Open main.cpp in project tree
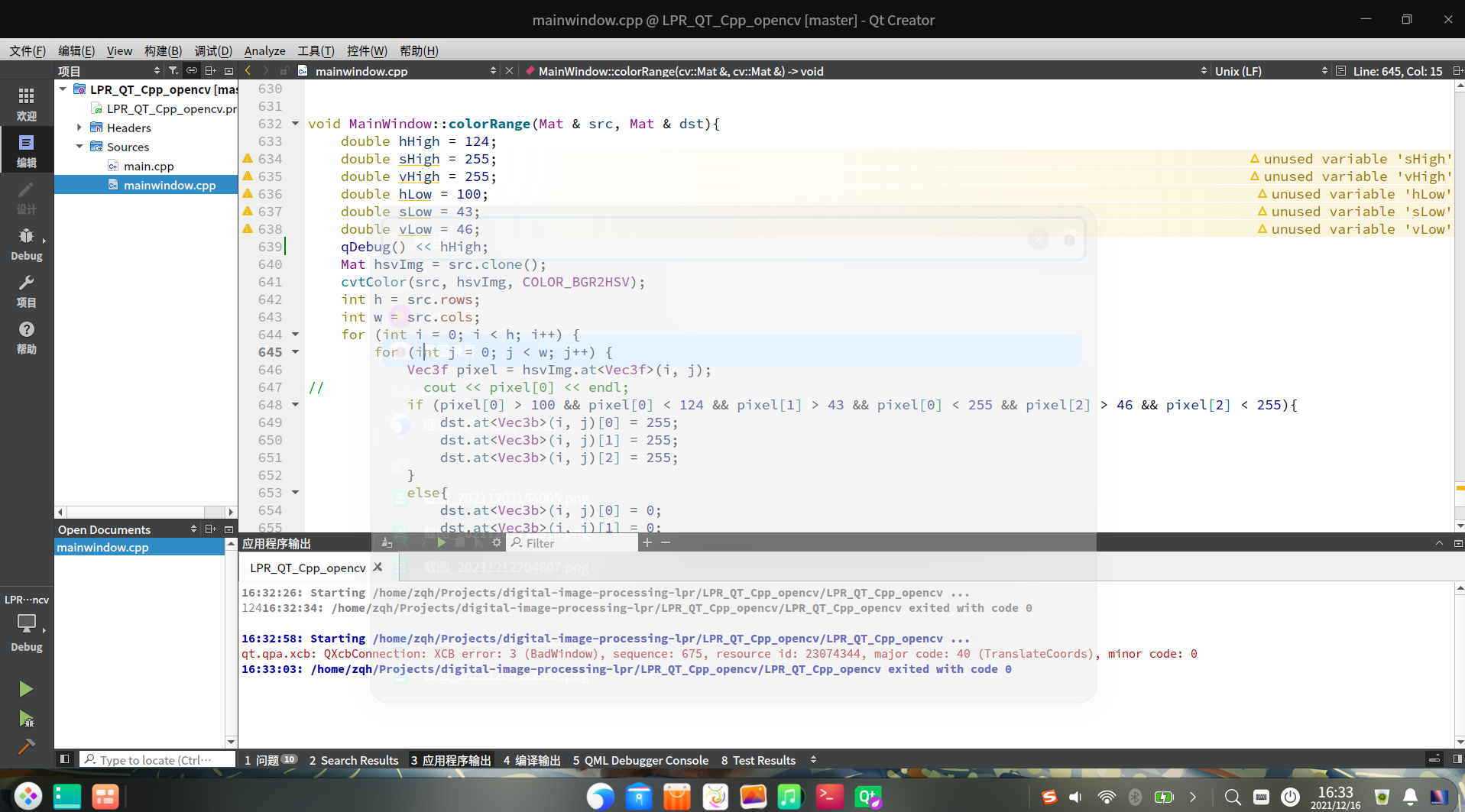Image resolution: width=1465 pixels, height=812 pixels. pyautogui.click(x=148, y=166)
